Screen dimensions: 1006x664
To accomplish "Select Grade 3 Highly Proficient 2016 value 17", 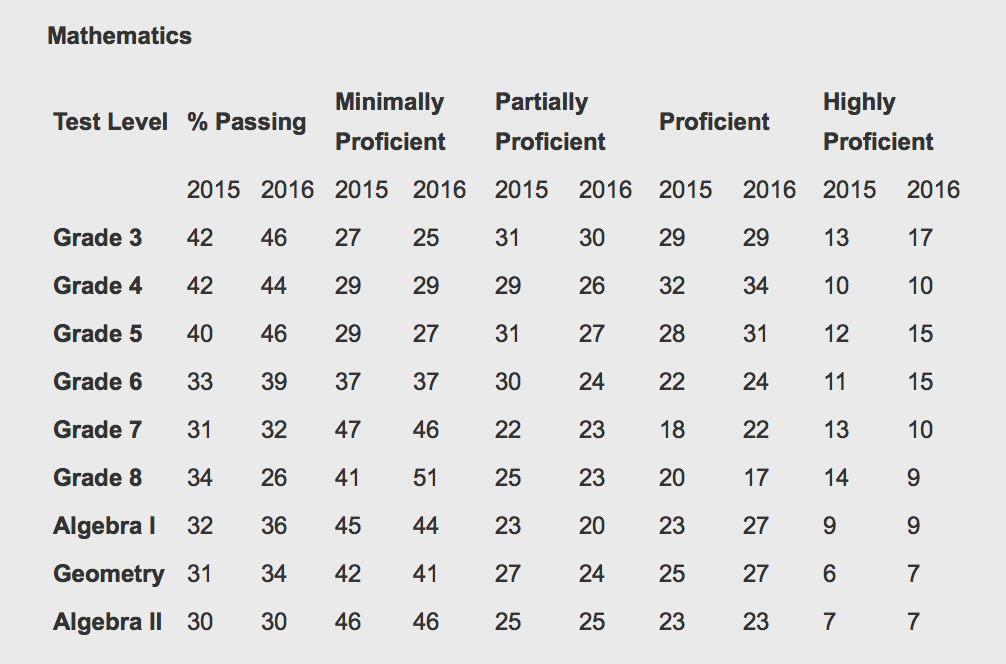I will tap(919, 237).
